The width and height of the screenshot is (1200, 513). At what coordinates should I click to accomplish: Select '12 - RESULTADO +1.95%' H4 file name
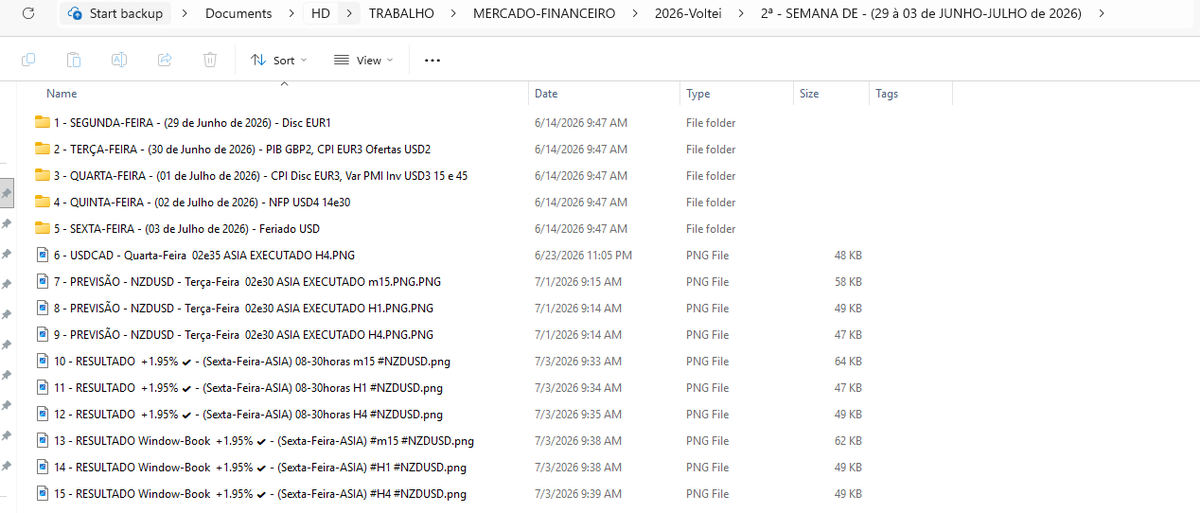pos(248,414)
